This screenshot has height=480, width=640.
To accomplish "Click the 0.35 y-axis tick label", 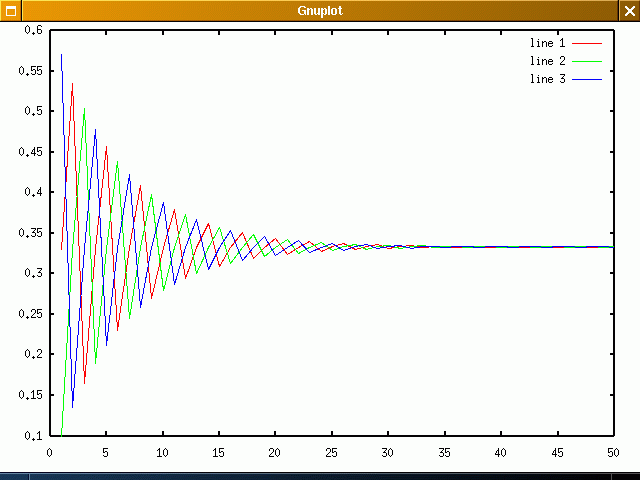I will (x=31, y=233).
